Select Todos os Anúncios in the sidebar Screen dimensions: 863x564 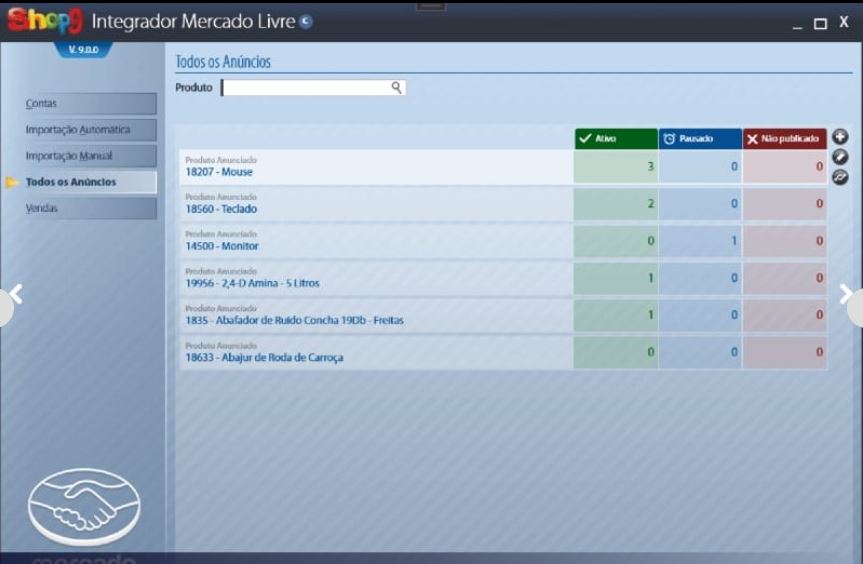click(x=90, y=182)
